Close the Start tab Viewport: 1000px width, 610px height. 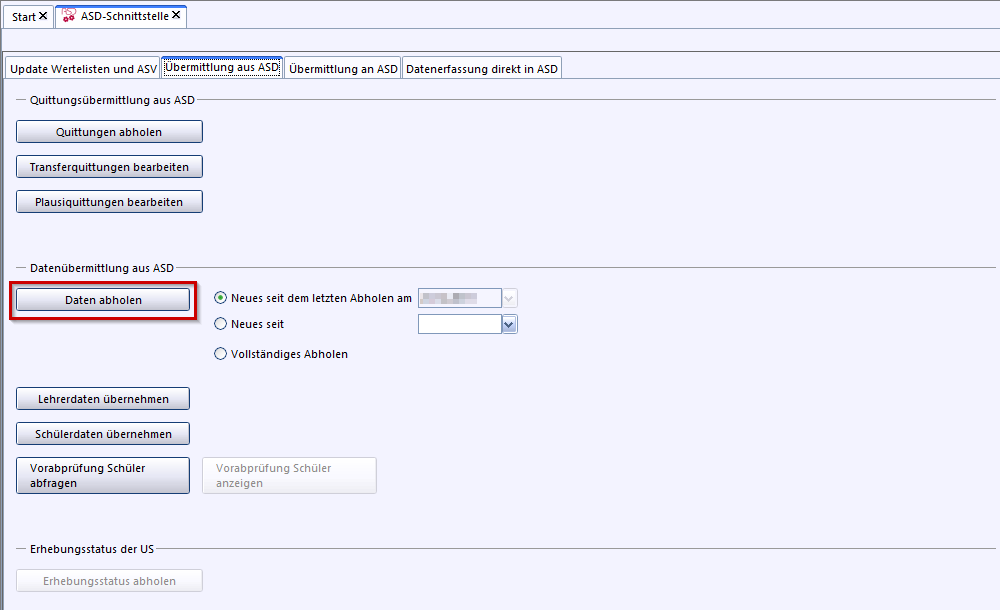pyautogui.click(x=43, y=17)
